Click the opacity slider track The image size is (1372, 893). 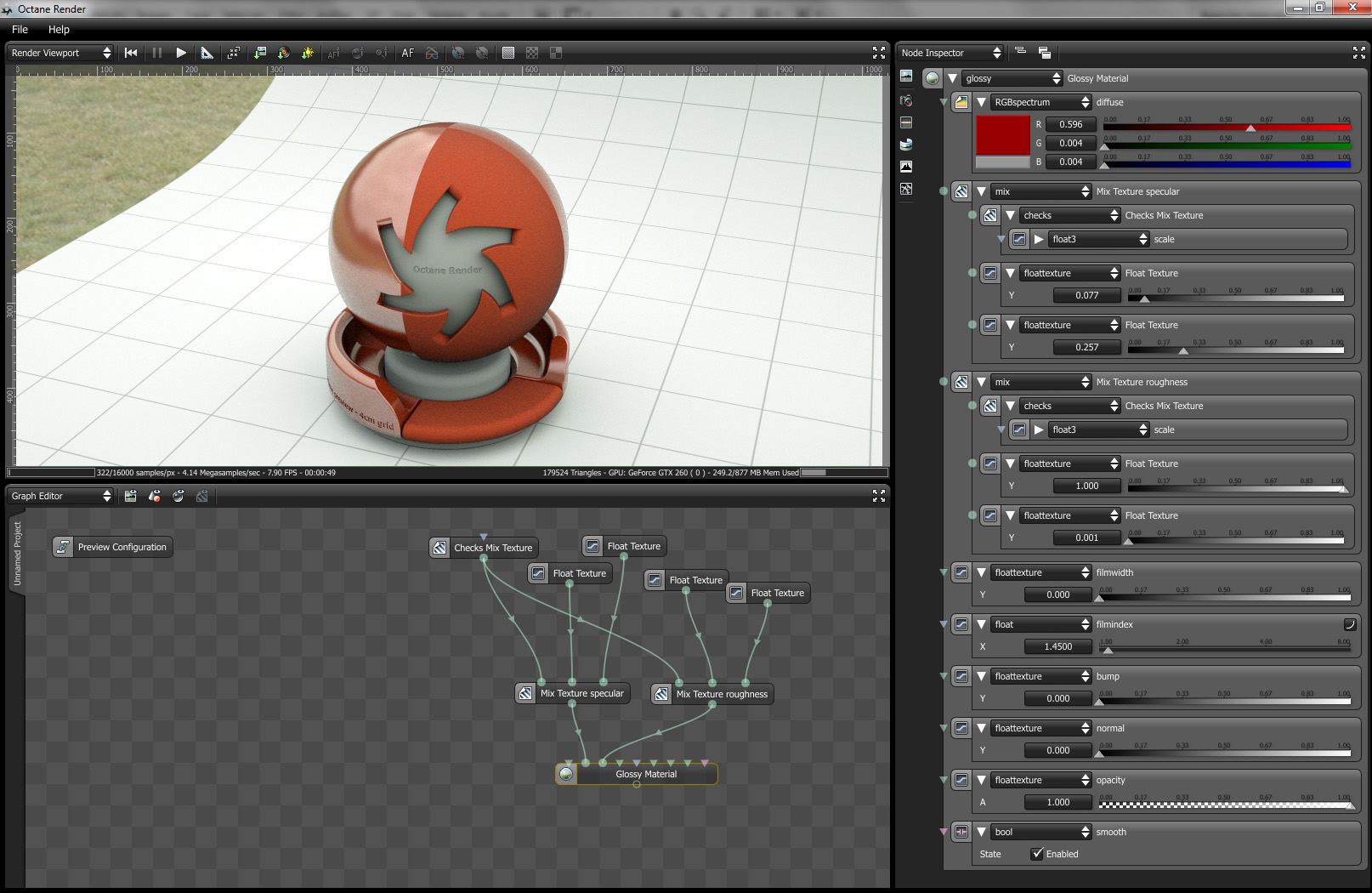(x=1227, y=804)
